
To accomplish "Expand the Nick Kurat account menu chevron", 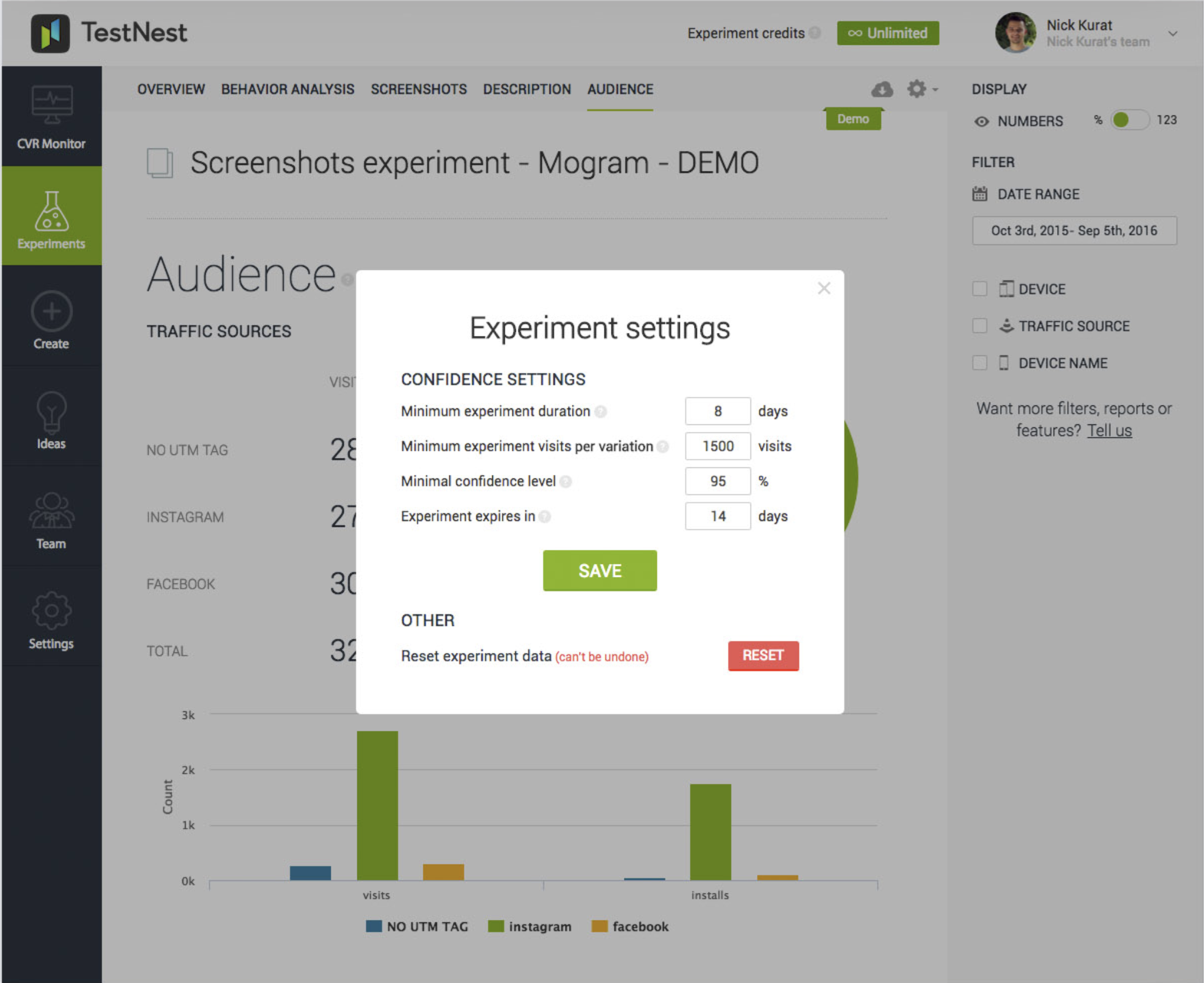I will 1173,34.
